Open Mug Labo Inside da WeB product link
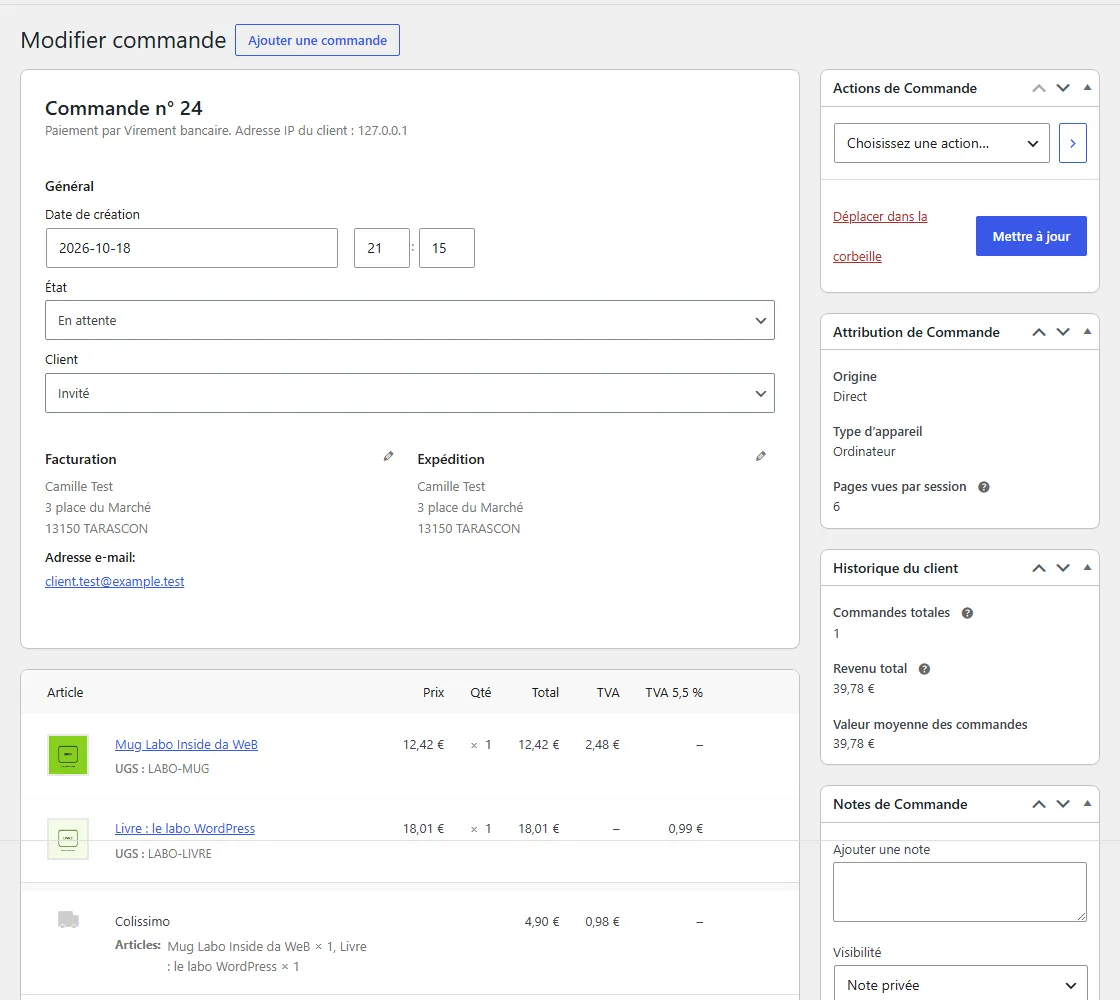1120x1000 pixels. click(x=186, y=744)
